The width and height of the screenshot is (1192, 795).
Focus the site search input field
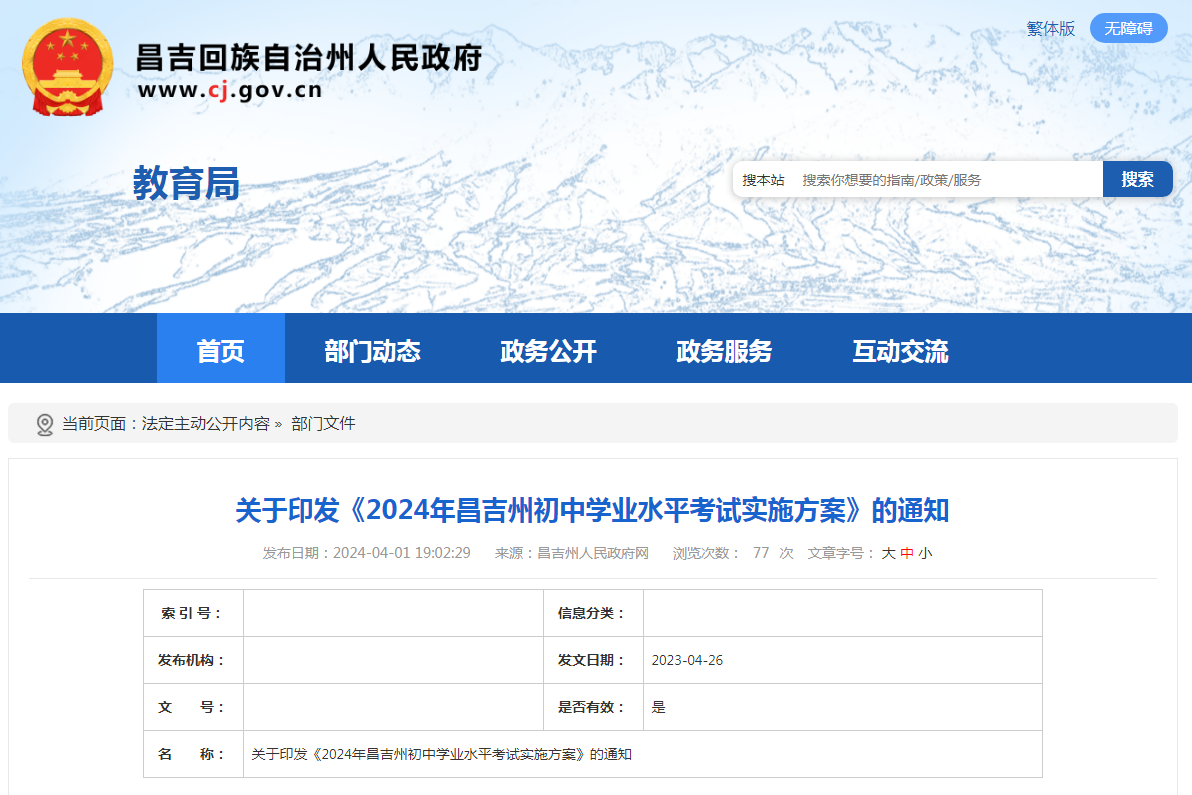(946, 180)
